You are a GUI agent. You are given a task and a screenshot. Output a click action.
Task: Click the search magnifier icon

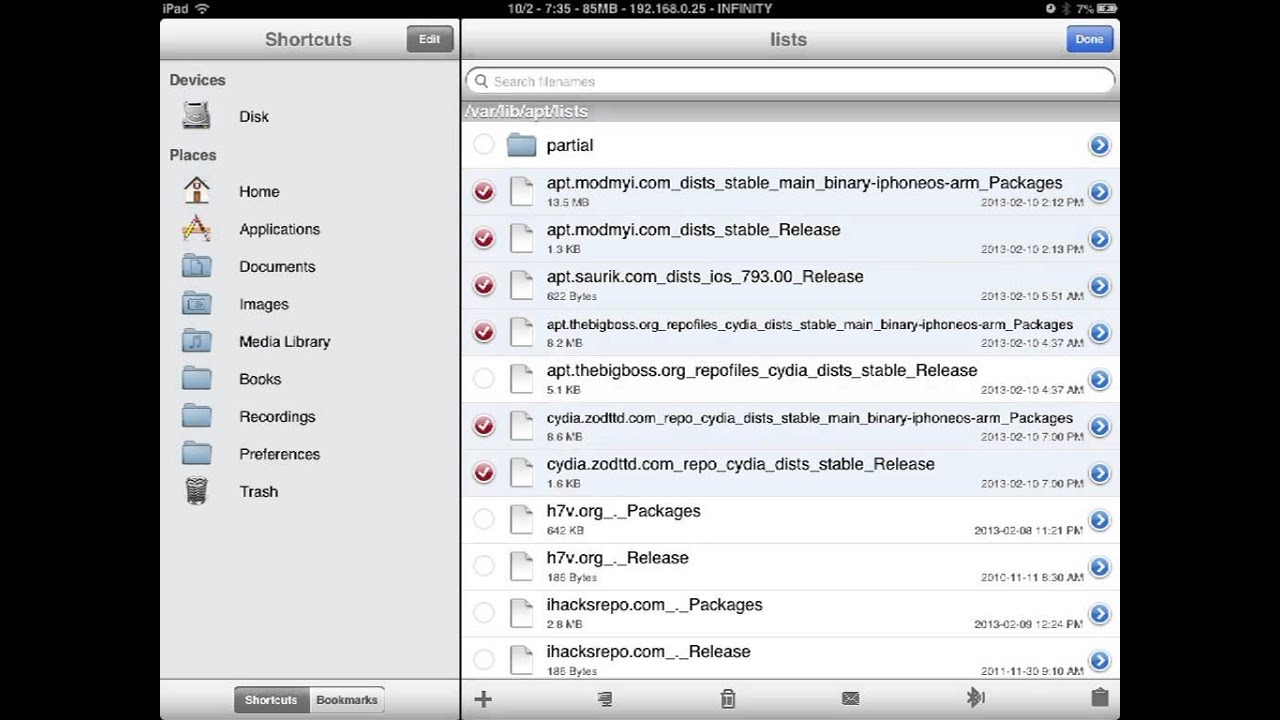tap(481, 81)
